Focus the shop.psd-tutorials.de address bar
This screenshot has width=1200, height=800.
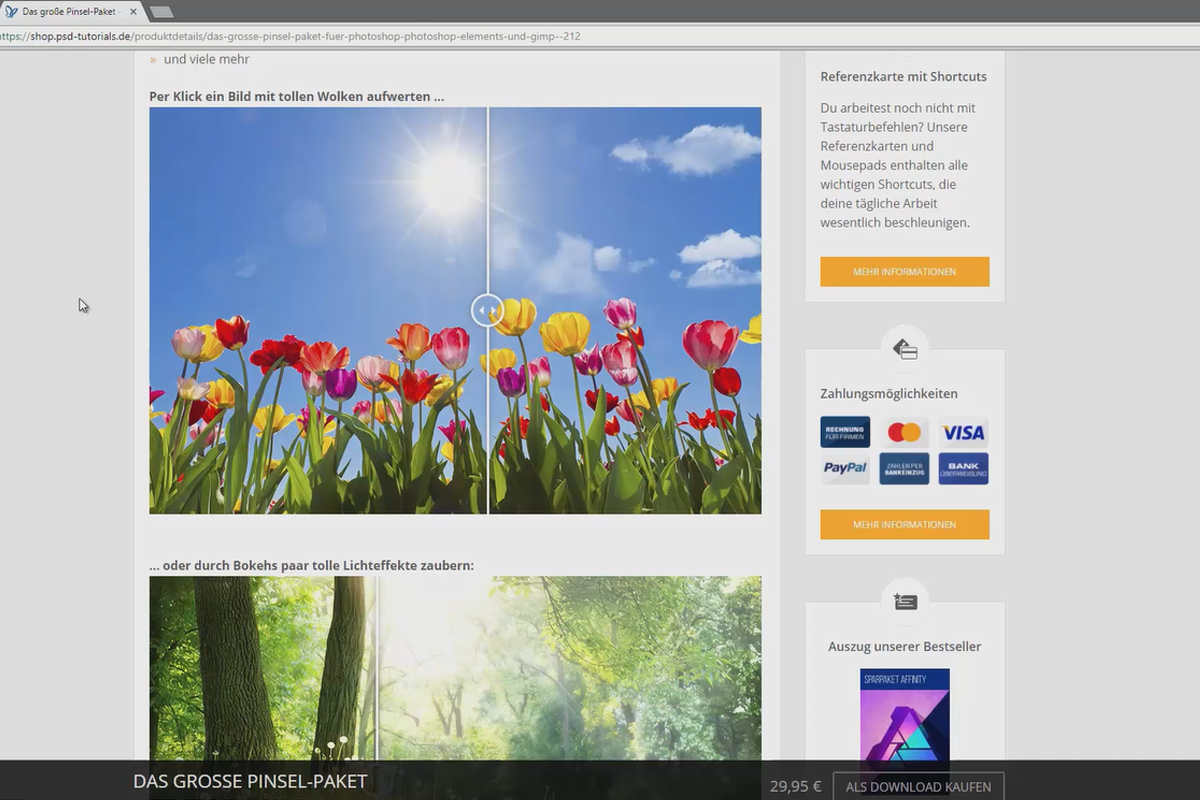pos(600,36)
